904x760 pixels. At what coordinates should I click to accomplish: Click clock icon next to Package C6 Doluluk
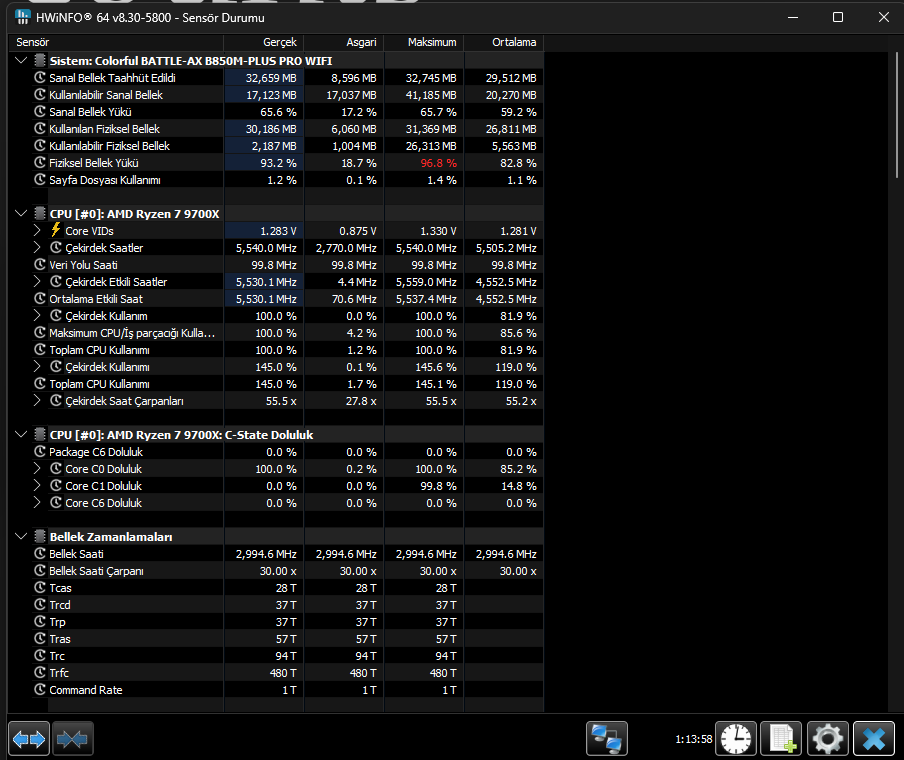tap(40, 452)
